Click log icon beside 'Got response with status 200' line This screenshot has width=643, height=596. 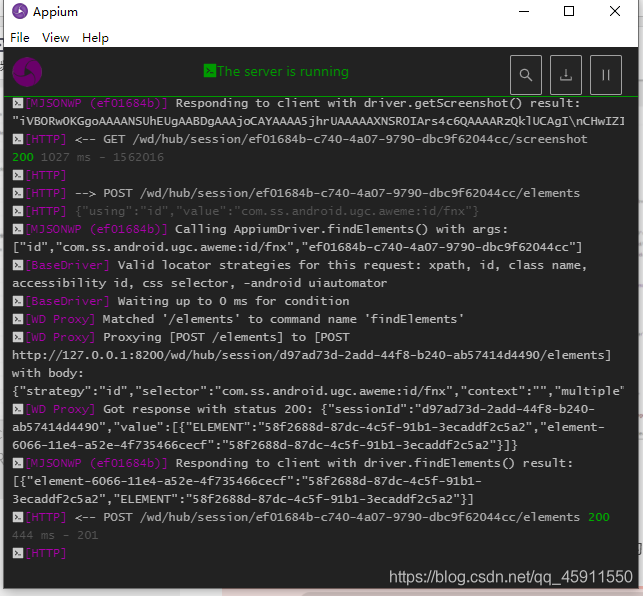tap(18, 409)
